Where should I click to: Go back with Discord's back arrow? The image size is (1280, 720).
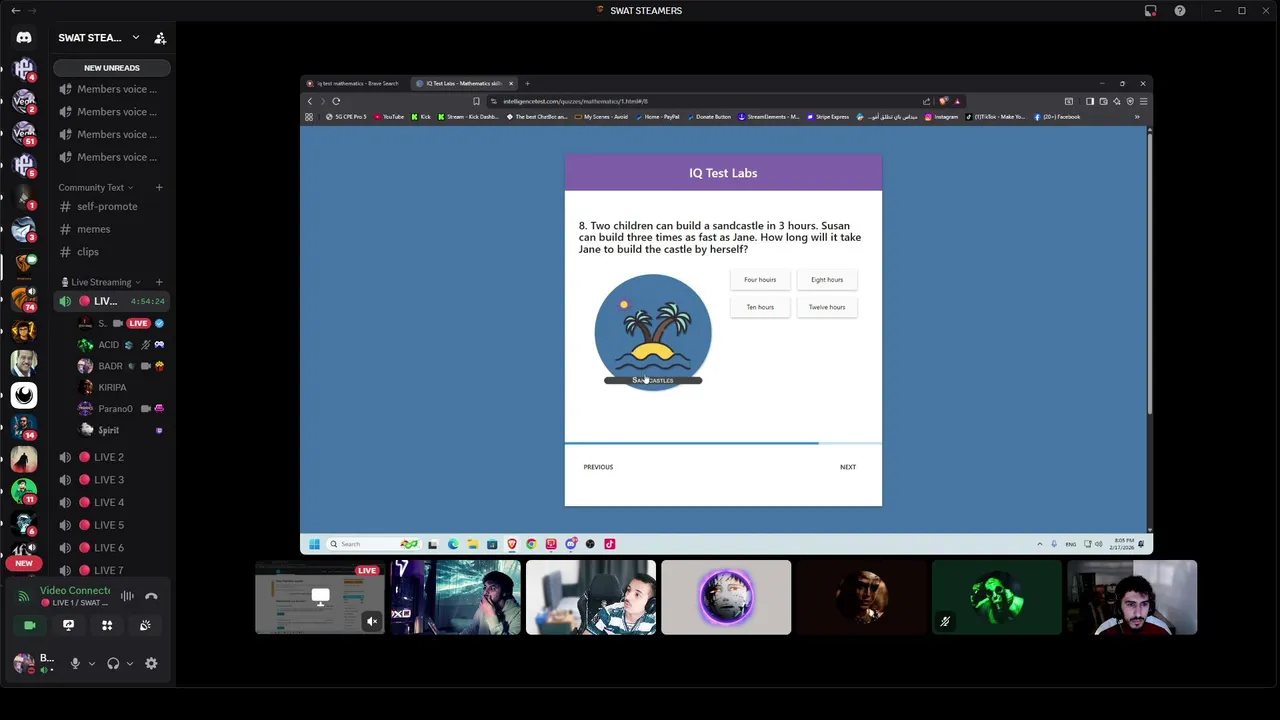tap(15, 10)
